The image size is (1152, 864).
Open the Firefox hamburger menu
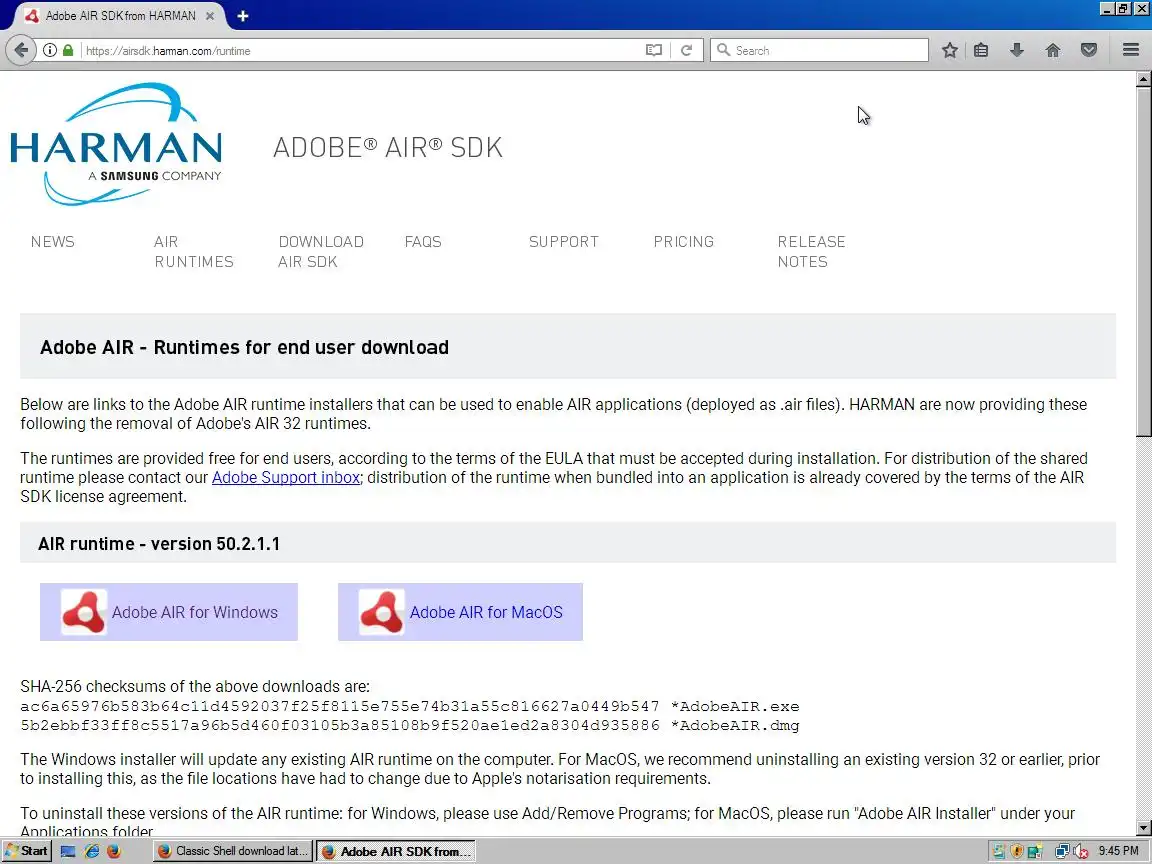click(1131, 50)
